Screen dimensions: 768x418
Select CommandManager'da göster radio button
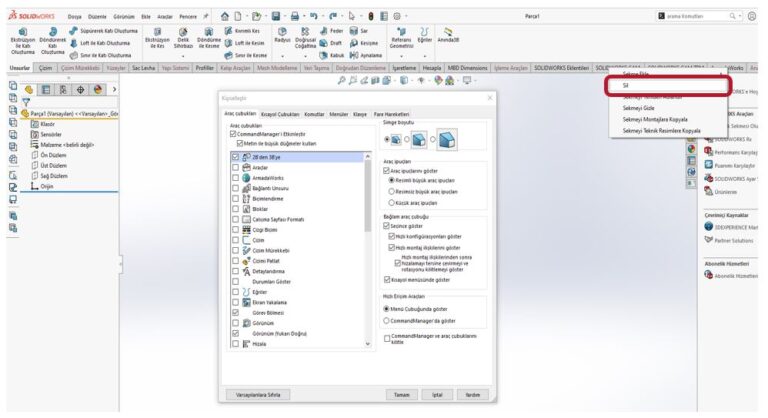point(388,320)
